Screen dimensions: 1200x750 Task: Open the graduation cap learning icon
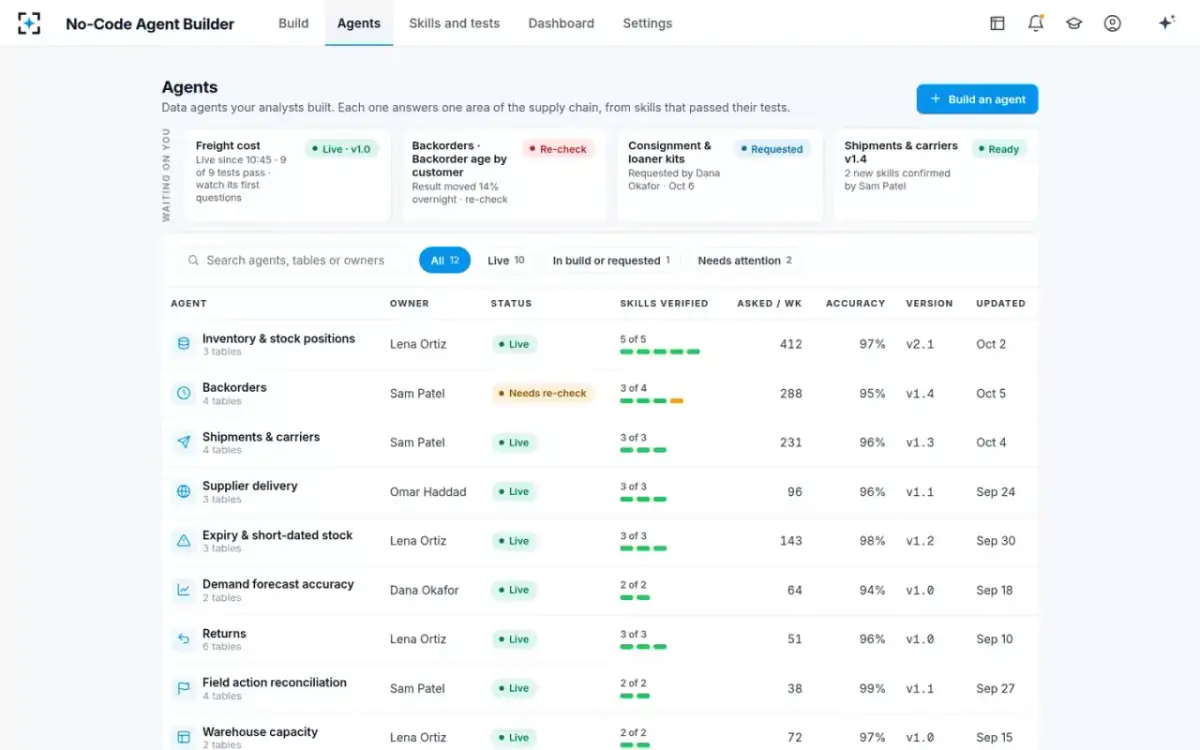(x=1074, y=23)
